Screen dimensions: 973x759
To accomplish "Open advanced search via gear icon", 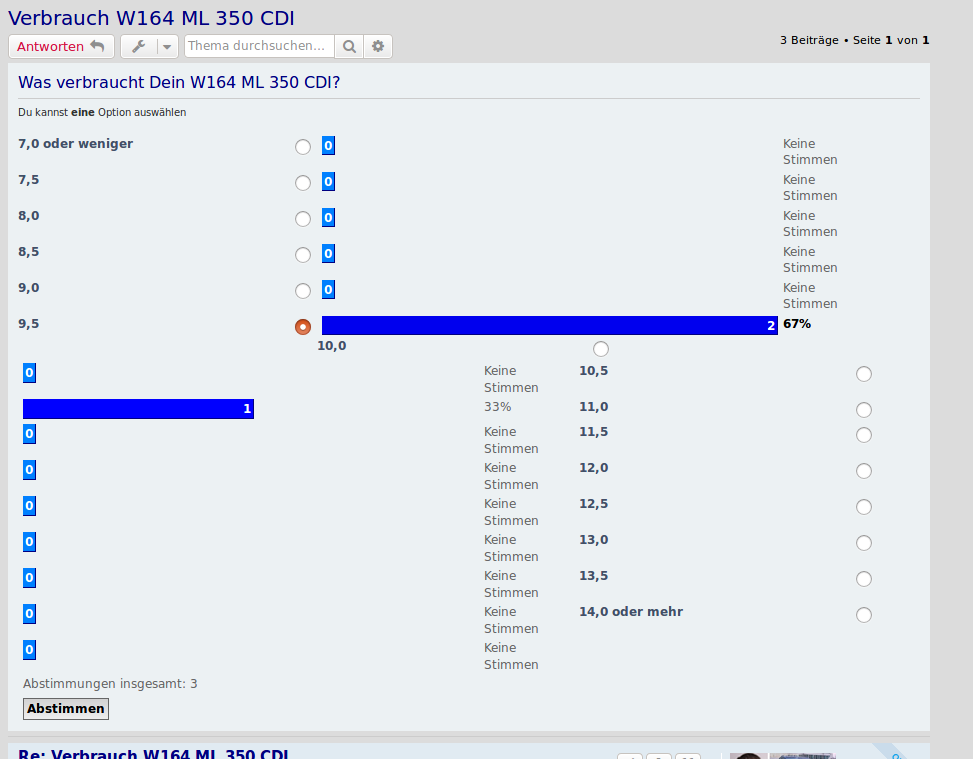I will (378, 47).
